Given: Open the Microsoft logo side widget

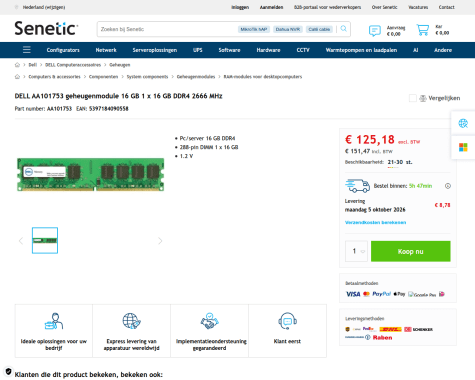Looking at the screenshot, I should point(463,147).
